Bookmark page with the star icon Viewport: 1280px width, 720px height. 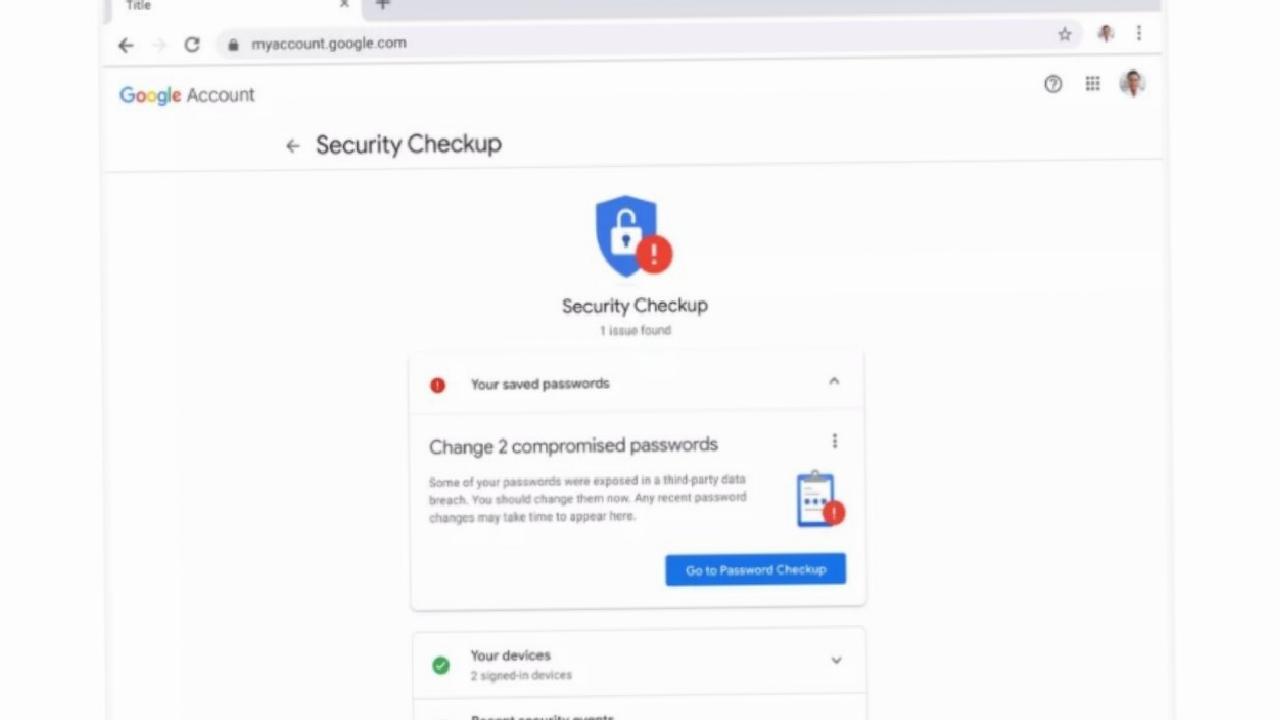point(1065,34)
